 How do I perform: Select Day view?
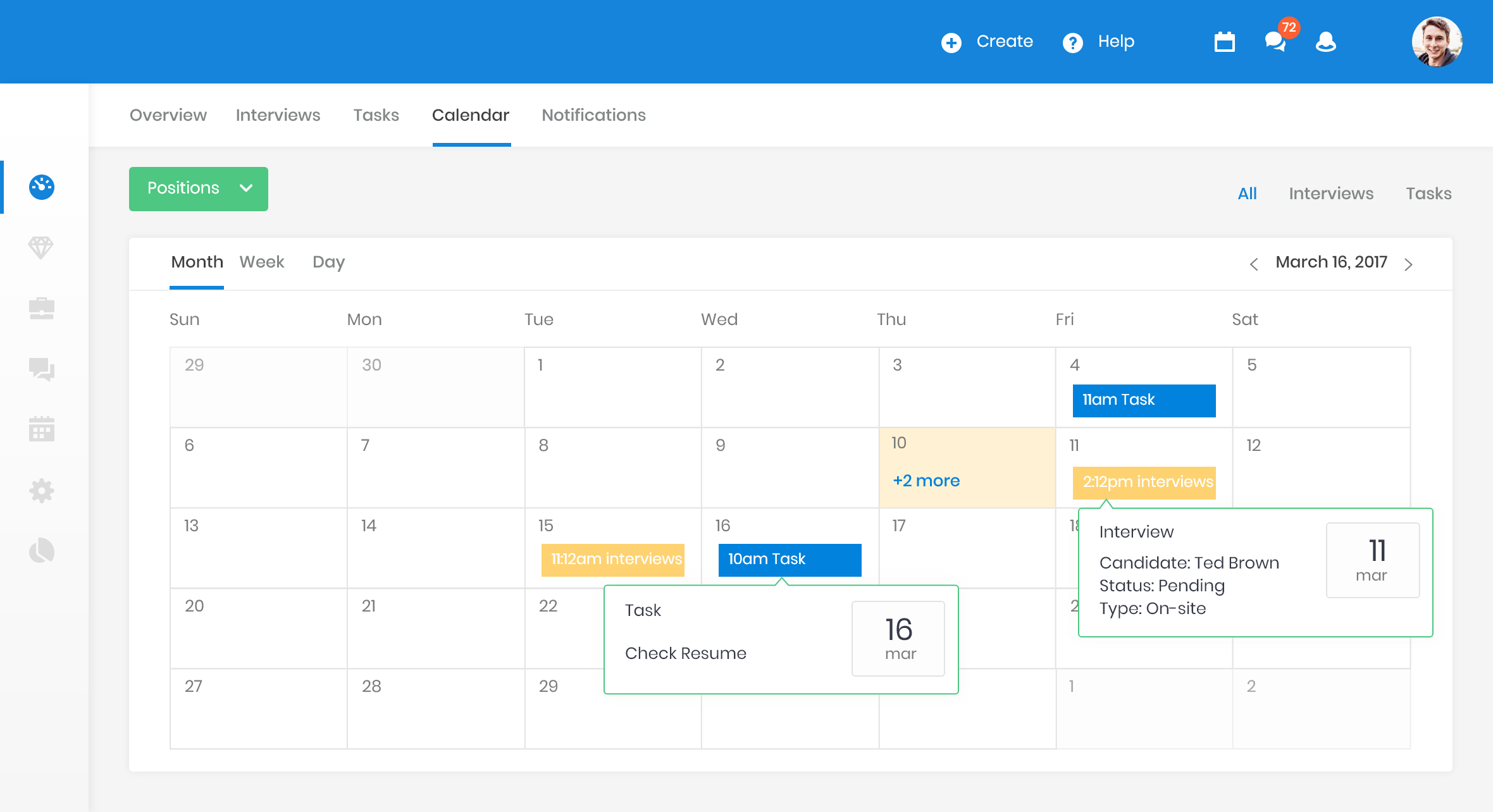pos(329,262)
